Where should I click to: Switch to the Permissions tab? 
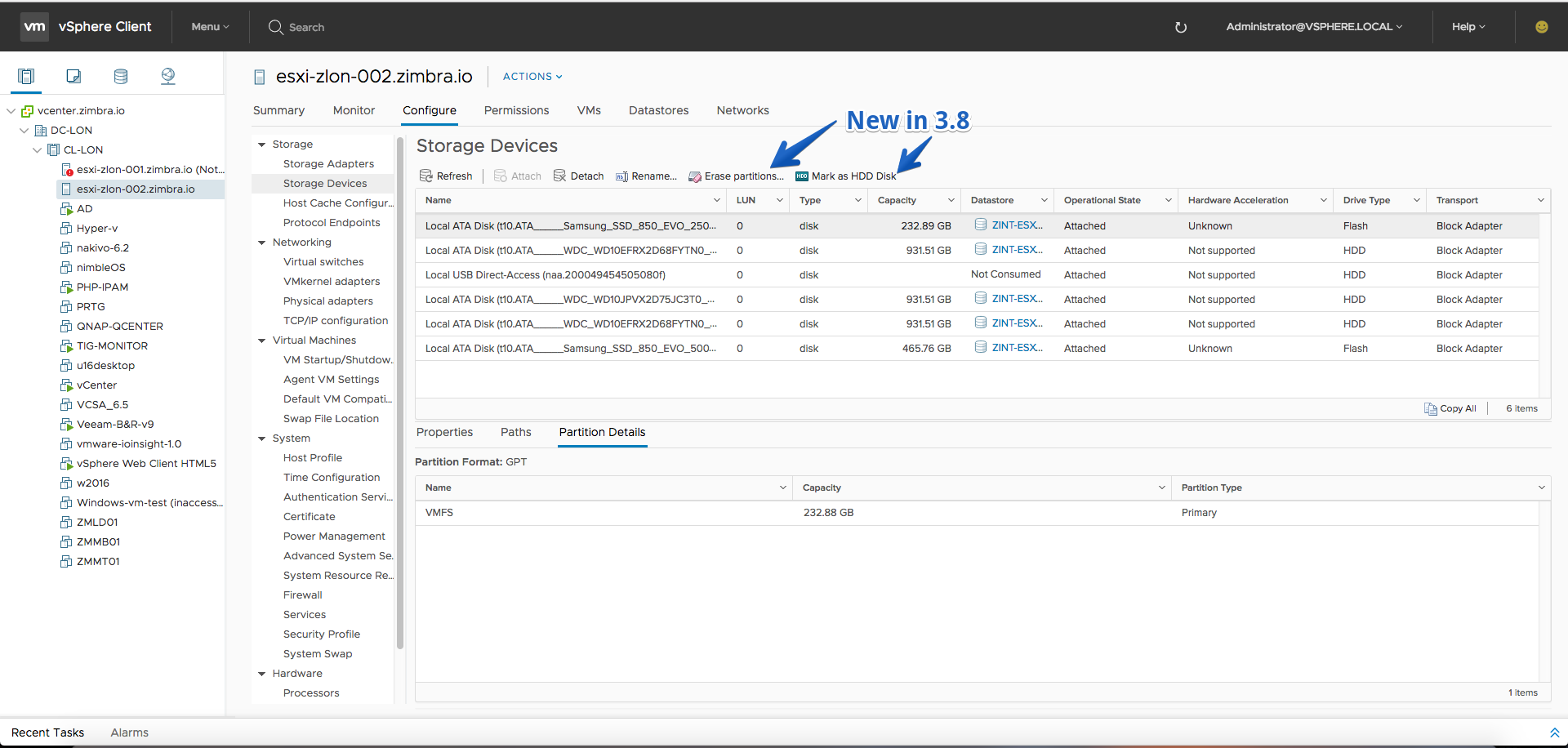516,111
